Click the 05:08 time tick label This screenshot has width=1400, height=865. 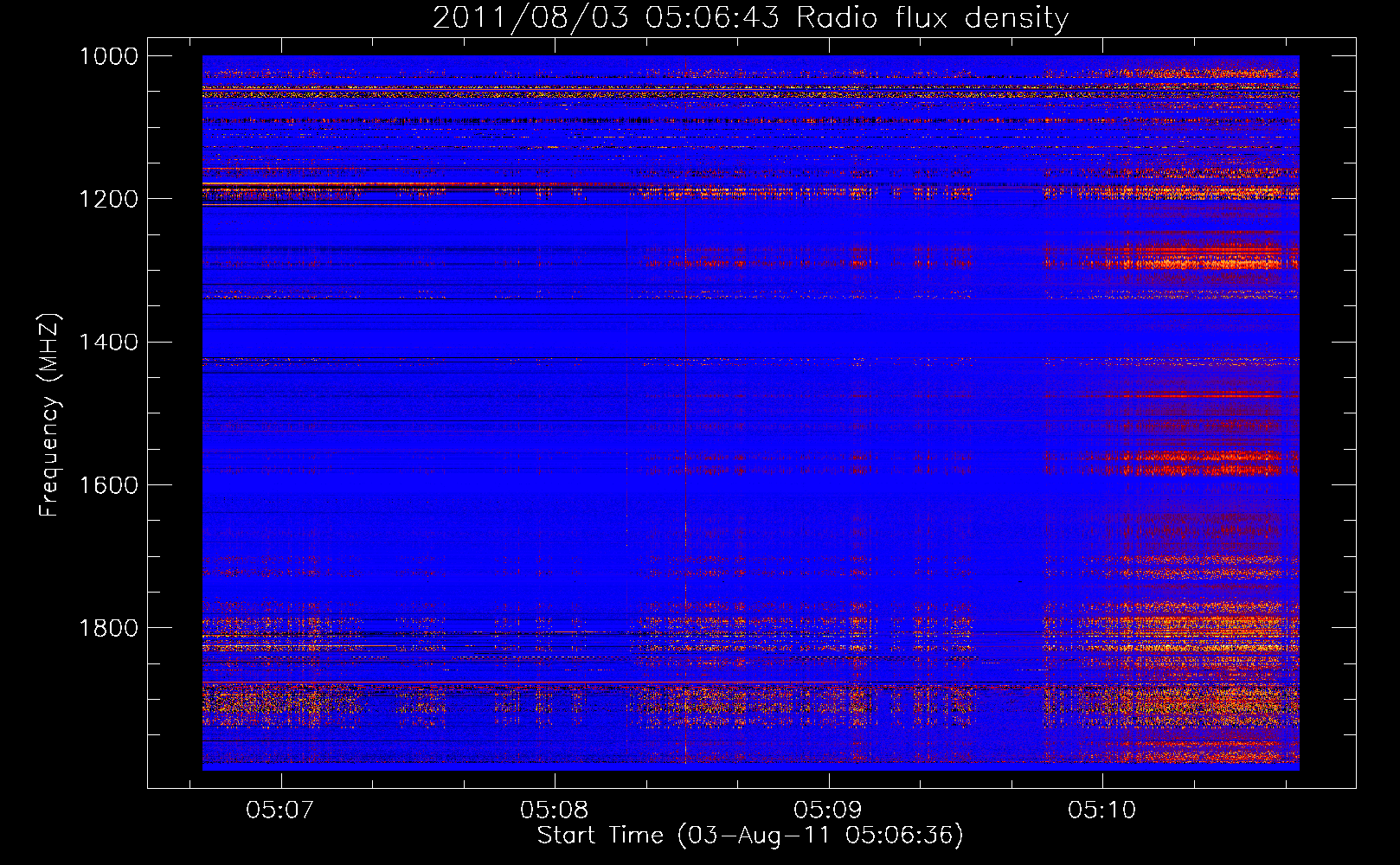click(554, 811)
